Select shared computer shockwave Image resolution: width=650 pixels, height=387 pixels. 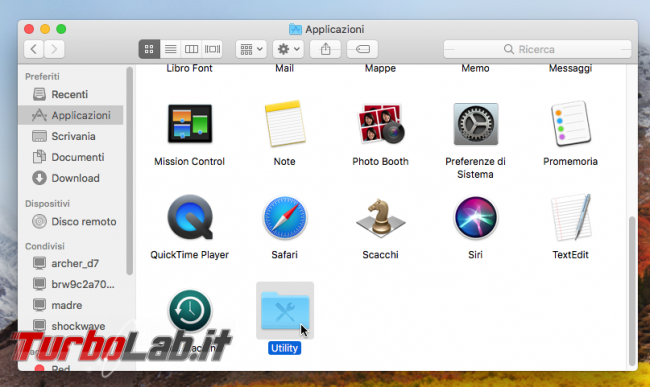click(x=70, y=326)
